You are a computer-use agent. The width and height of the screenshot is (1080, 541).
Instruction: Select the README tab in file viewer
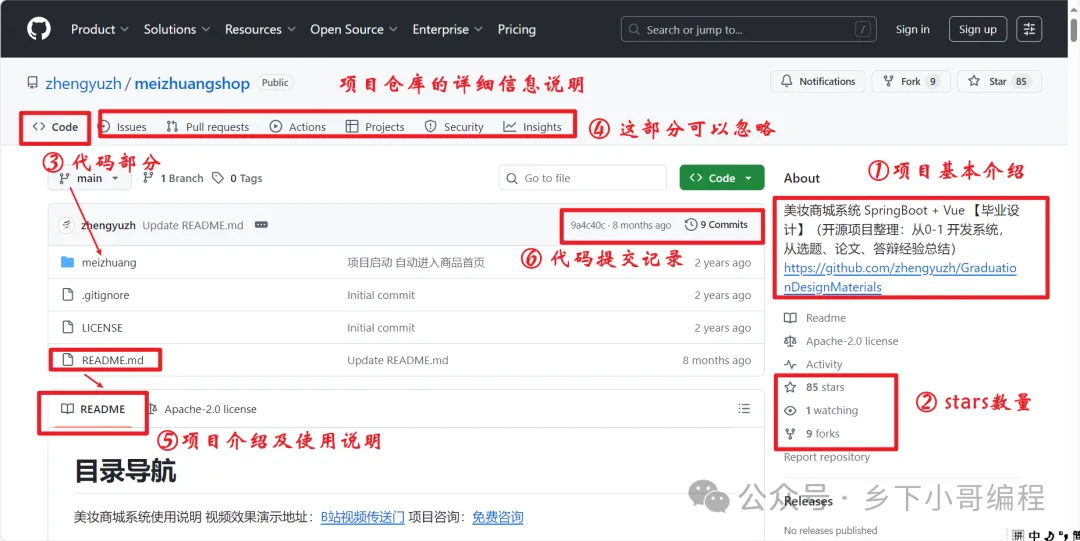[x=93, y=409]
